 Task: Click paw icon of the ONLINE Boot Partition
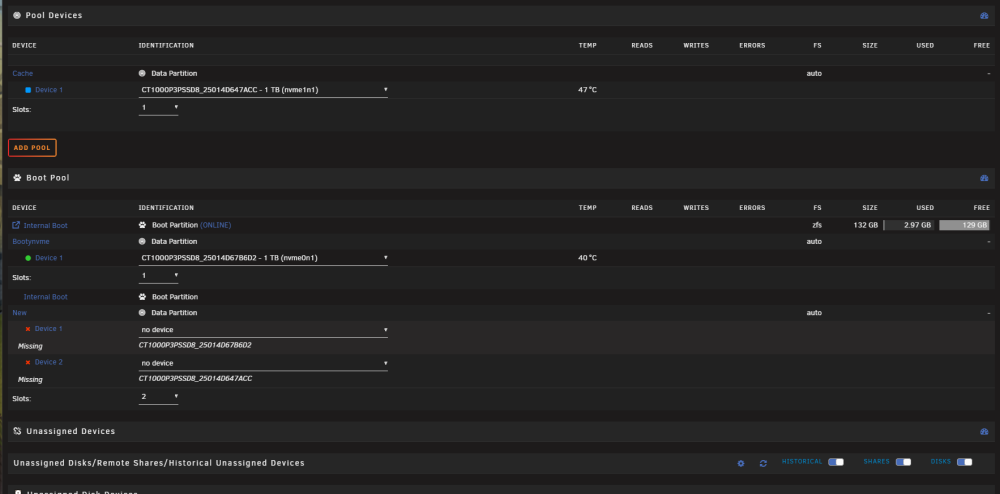[142, 225]
